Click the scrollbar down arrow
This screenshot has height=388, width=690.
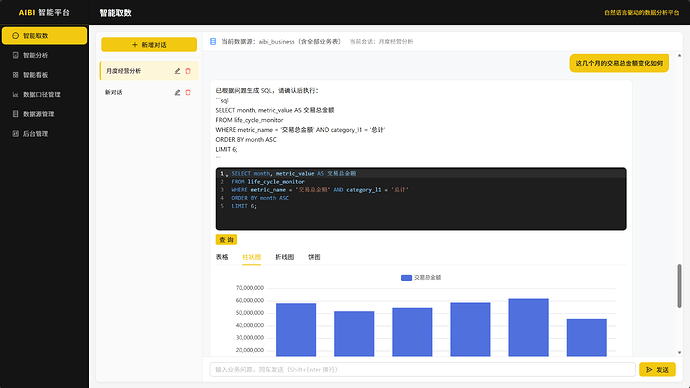[679, 352]
